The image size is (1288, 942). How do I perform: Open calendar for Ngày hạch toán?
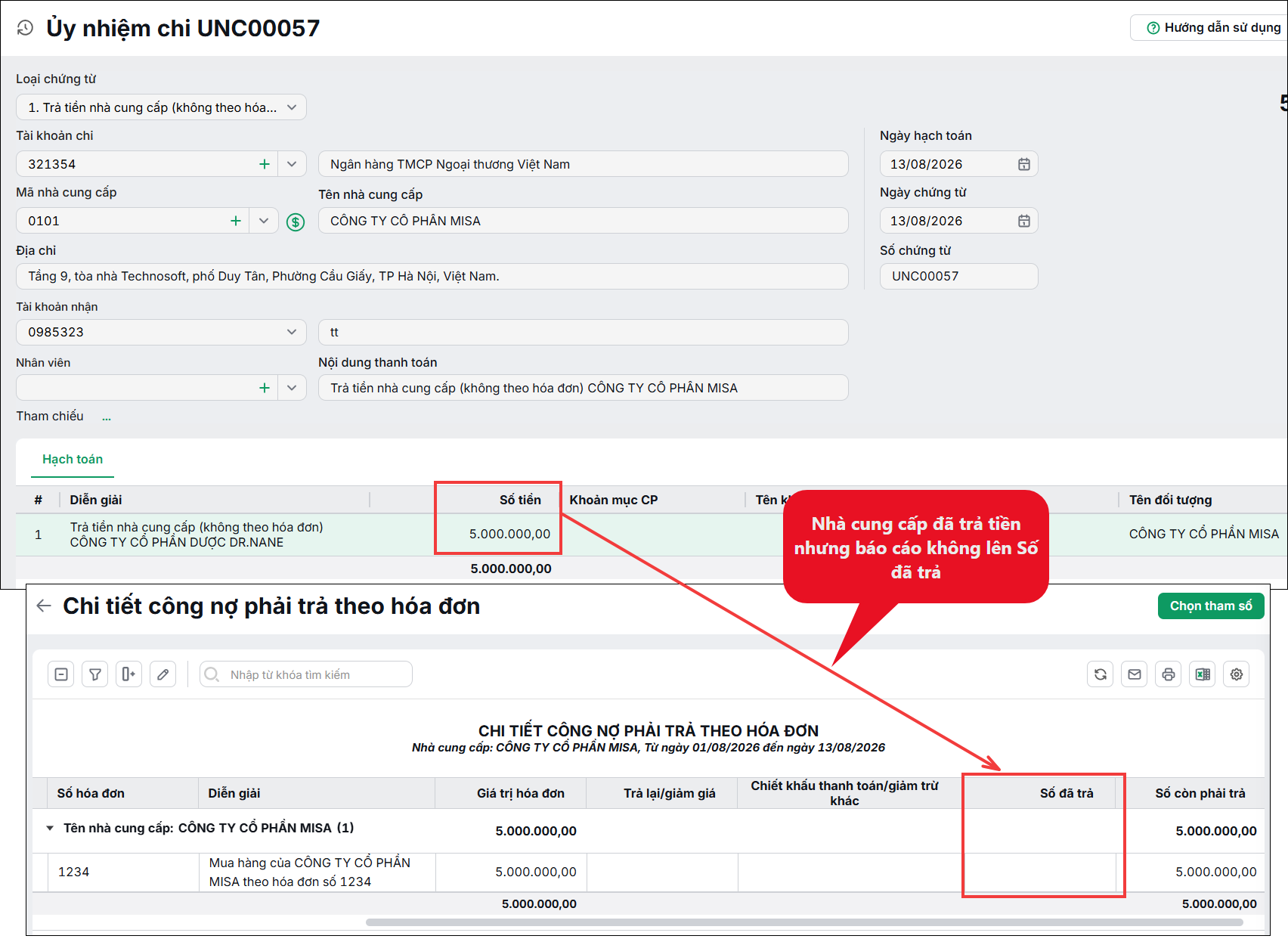(x=1023, y=164)
